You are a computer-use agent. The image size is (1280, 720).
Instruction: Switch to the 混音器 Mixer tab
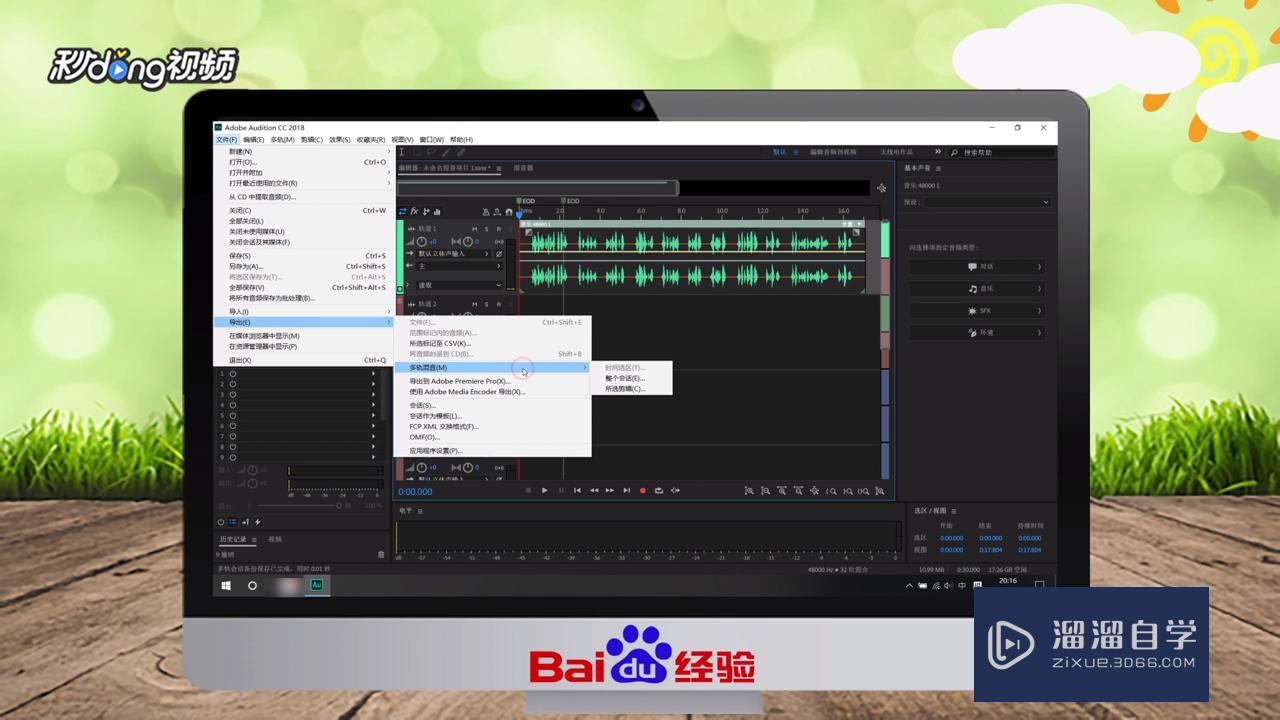523,168
